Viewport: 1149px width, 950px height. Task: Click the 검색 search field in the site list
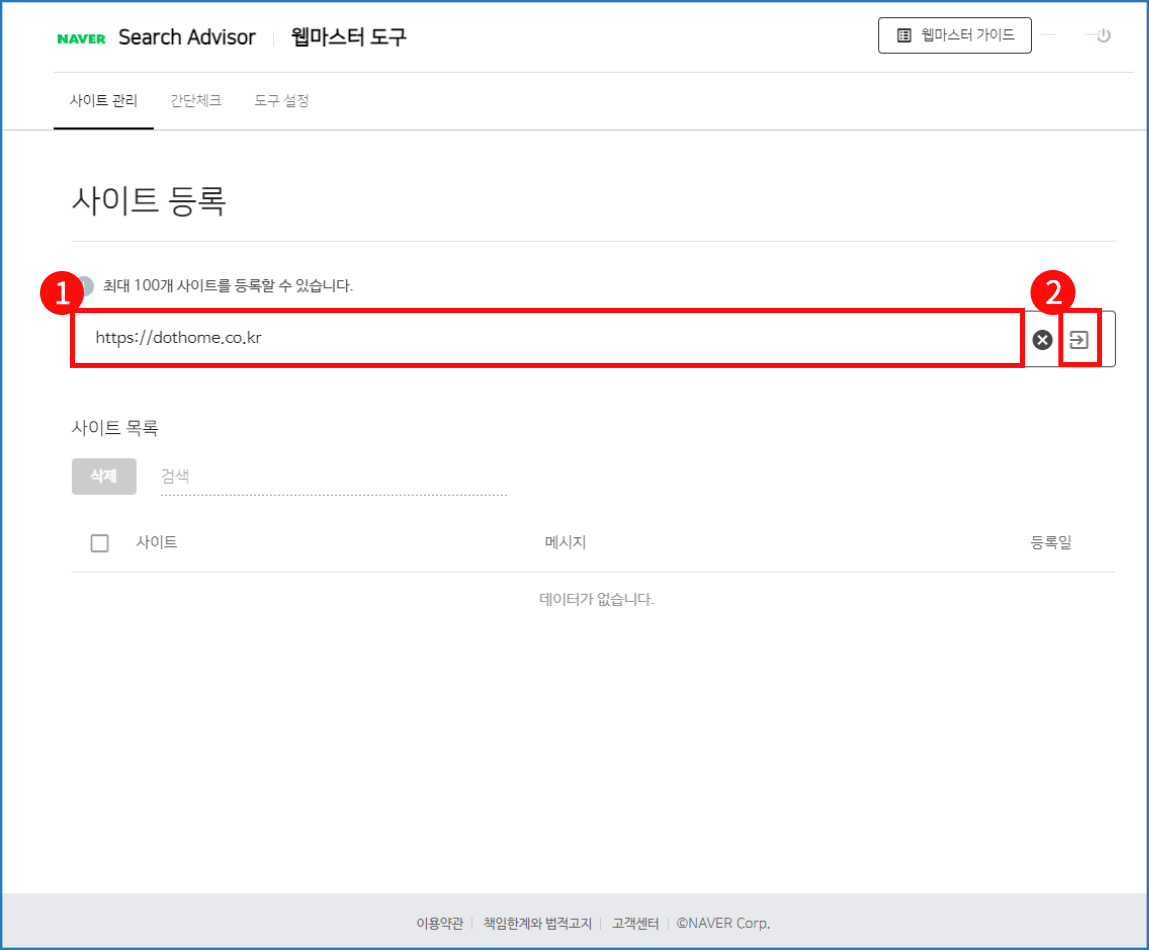tap(300, 476)
